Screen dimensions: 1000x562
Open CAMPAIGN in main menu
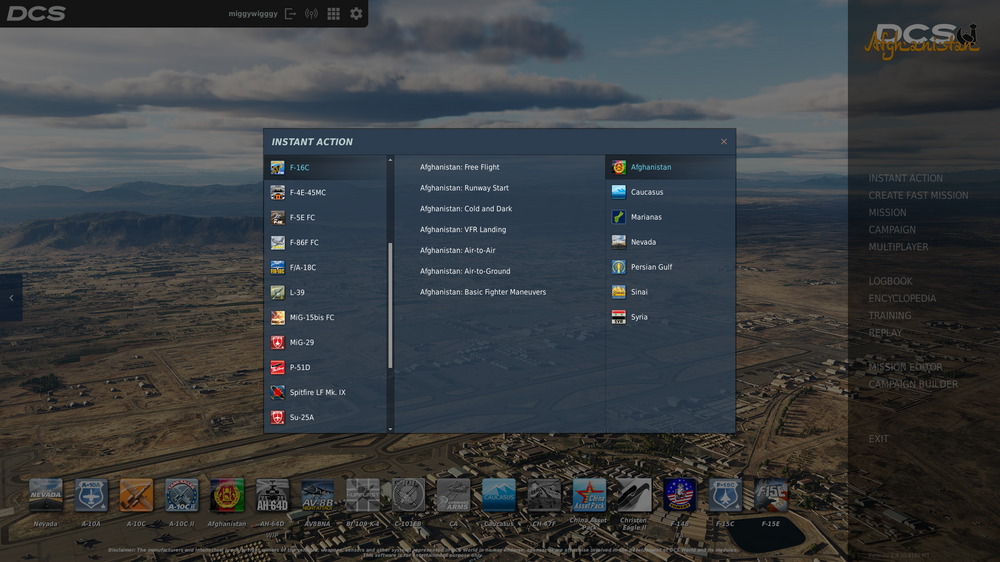(892, 230)
